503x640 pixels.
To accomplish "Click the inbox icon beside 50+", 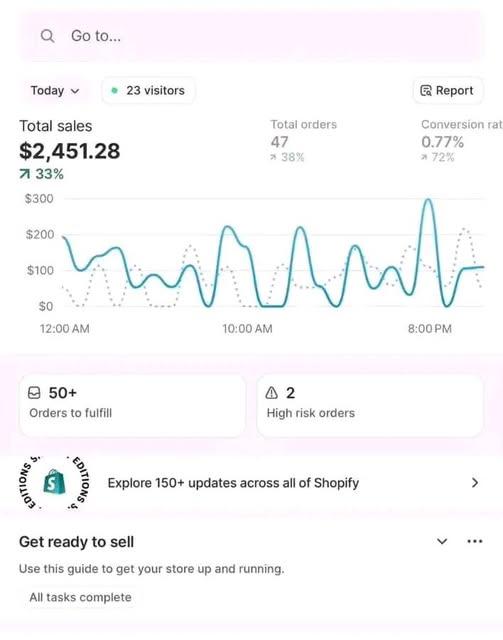I will click(34, 393).
